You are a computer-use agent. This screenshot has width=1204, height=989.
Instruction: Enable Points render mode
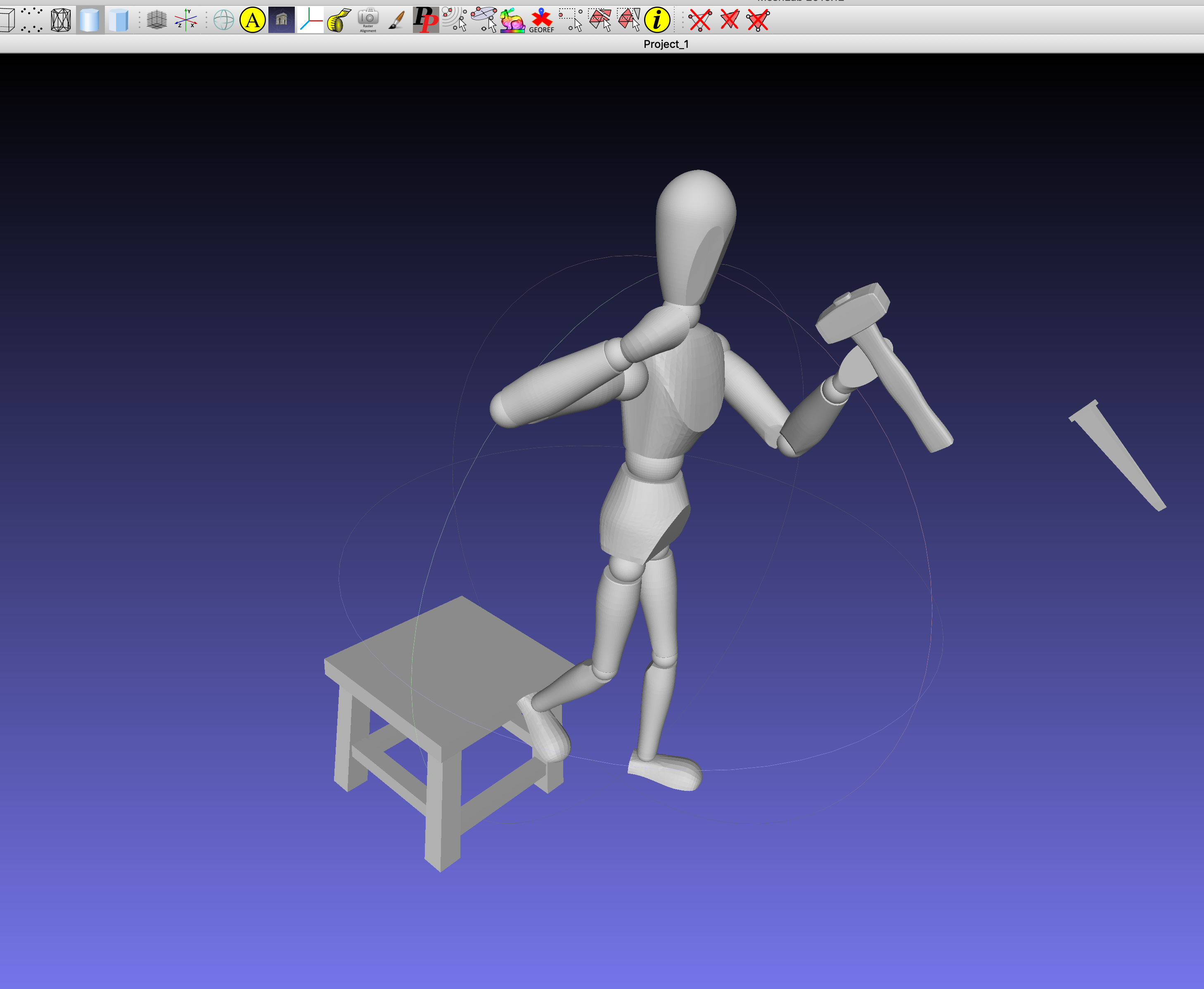pos(32,20)
